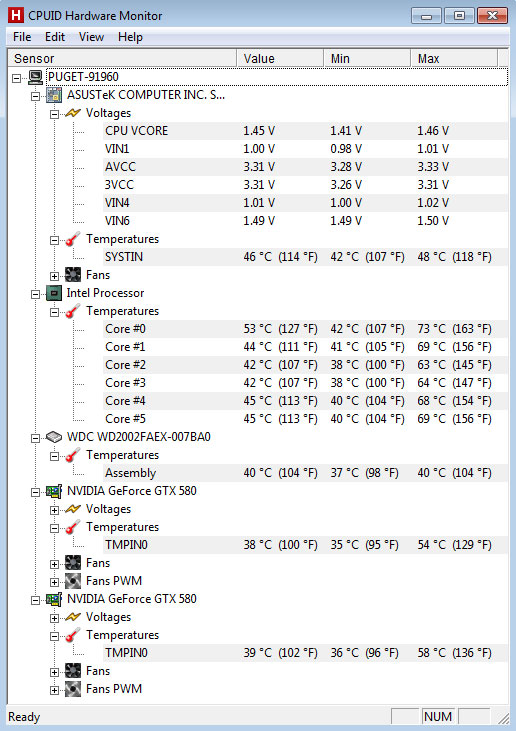Screen dimensions: 516x731
Task: Select the Assembly temperature row
Action: click(305, 473)
